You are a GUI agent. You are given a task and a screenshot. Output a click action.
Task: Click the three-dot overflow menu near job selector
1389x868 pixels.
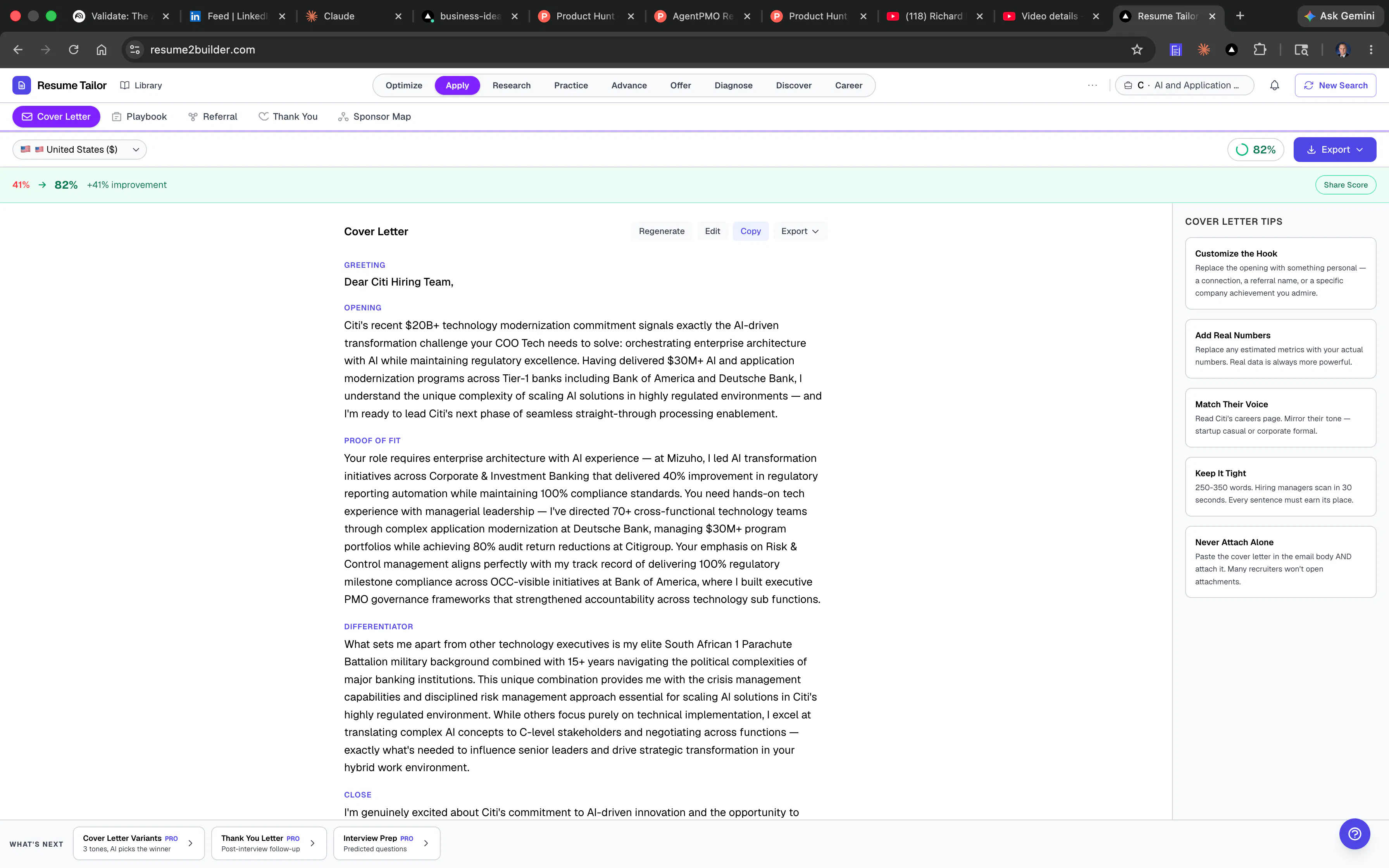click(1092, 86)
